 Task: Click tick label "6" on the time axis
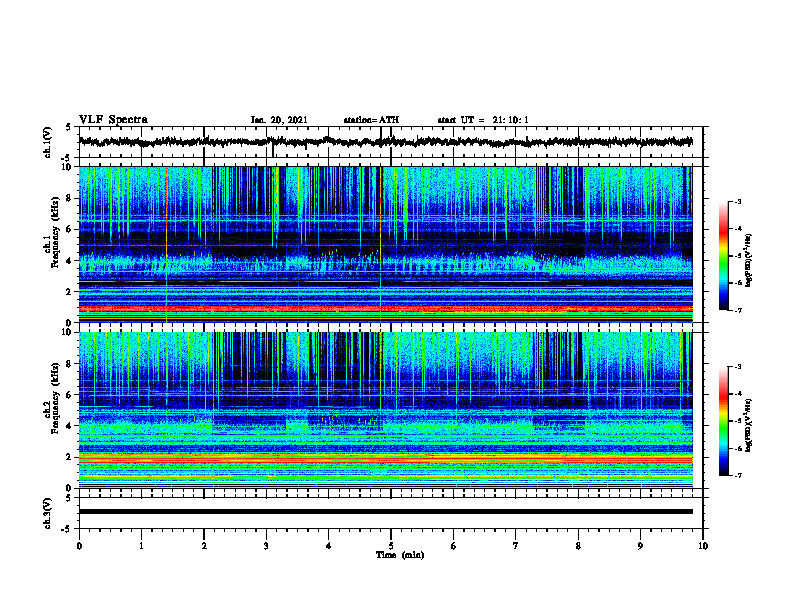pyautogui.click(x=454, y=546)
